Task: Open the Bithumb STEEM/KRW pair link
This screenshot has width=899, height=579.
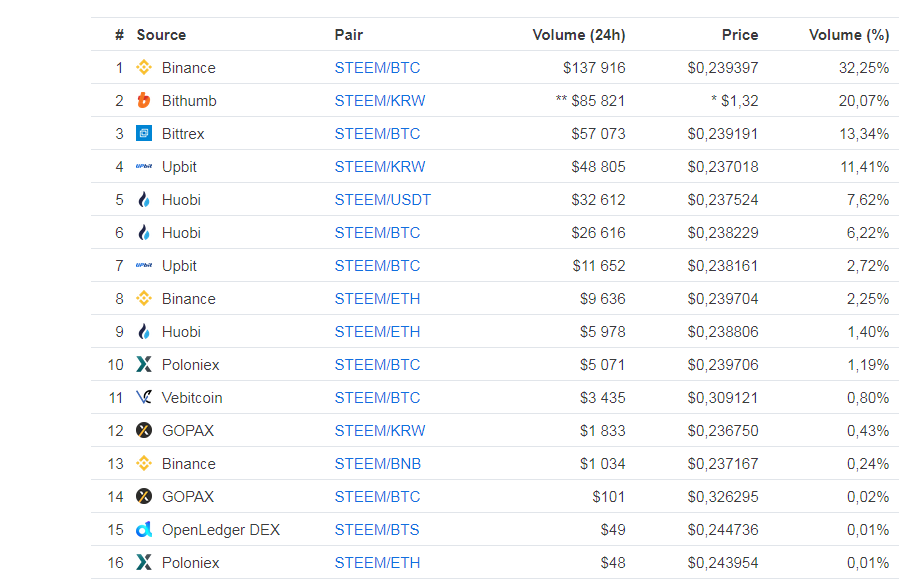Action: coord(379,101)
